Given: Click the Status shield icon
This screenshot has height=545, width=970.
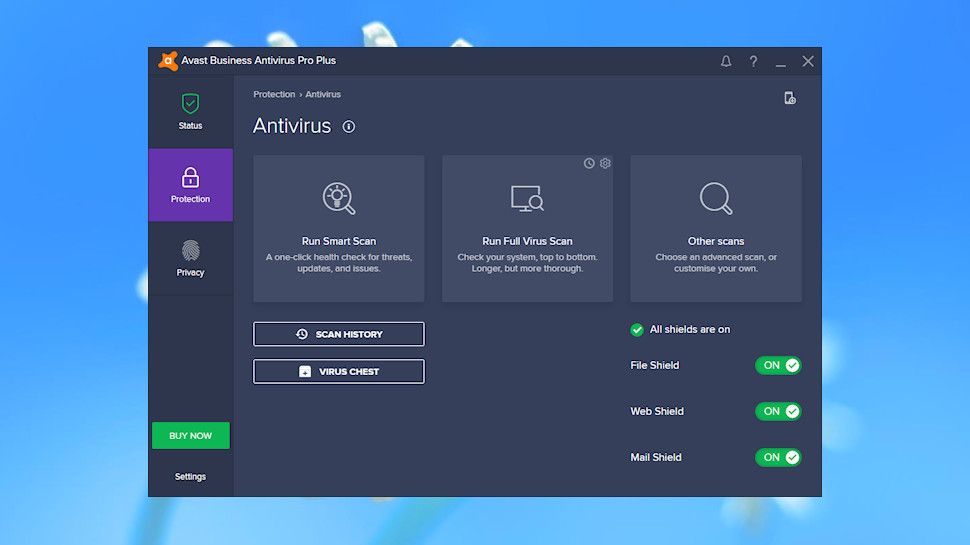Looking at the screenshot, I should 191,103.
